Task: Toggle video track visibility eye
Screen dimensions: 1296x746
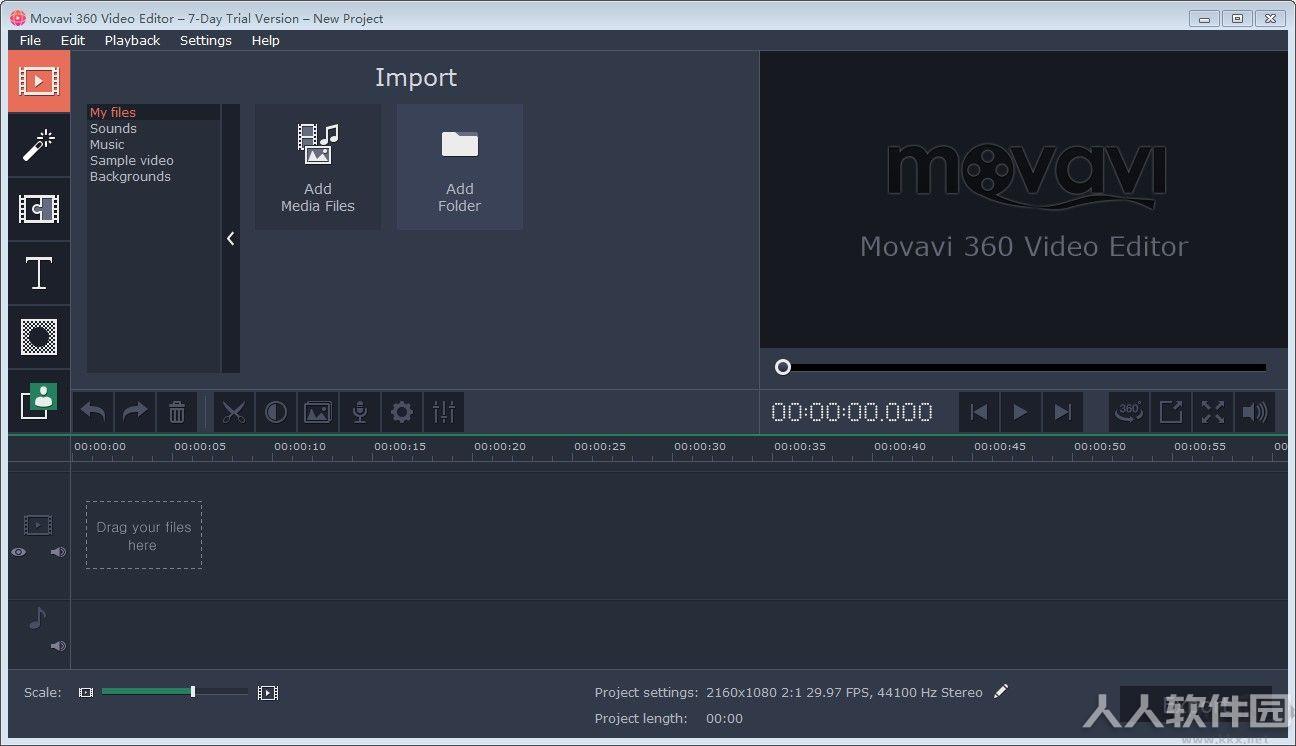Action: pyautogui.click(x=18, y=552)
